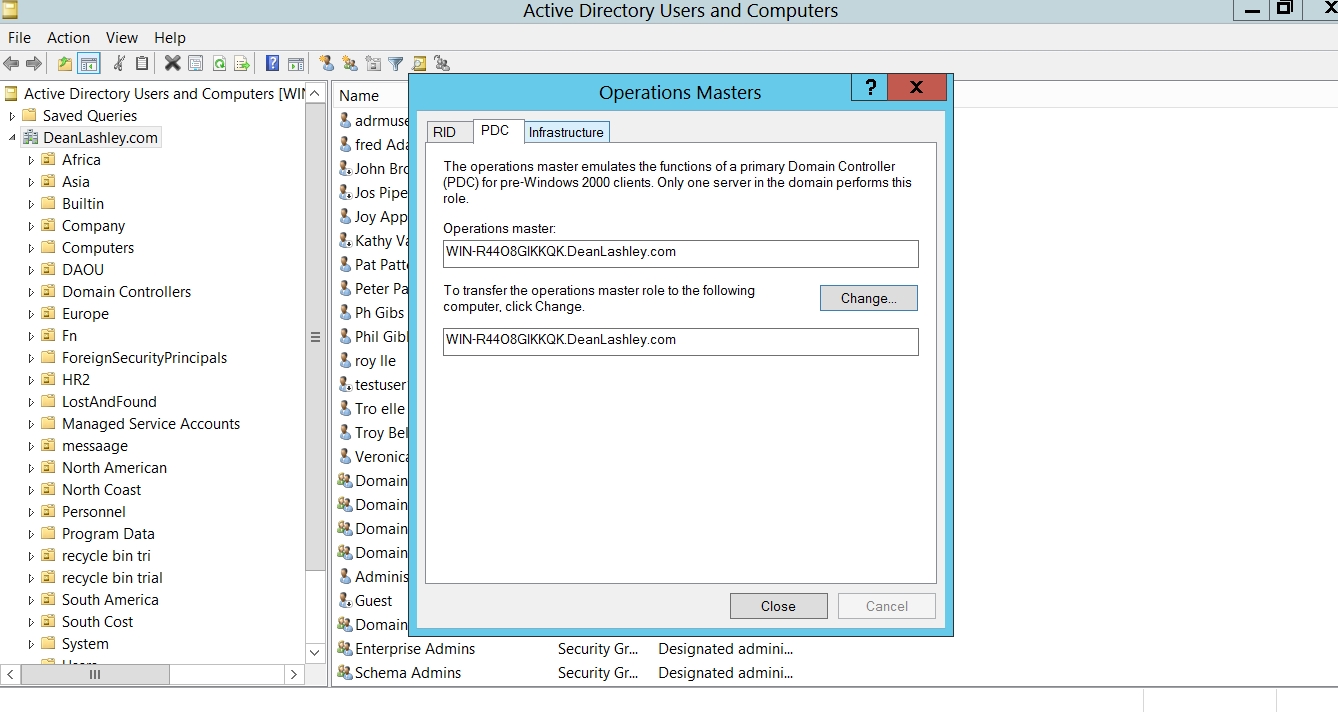Click the Filter funnel toolbar icon
This screenshot has width=1338, height=712.
pos(396,64)
